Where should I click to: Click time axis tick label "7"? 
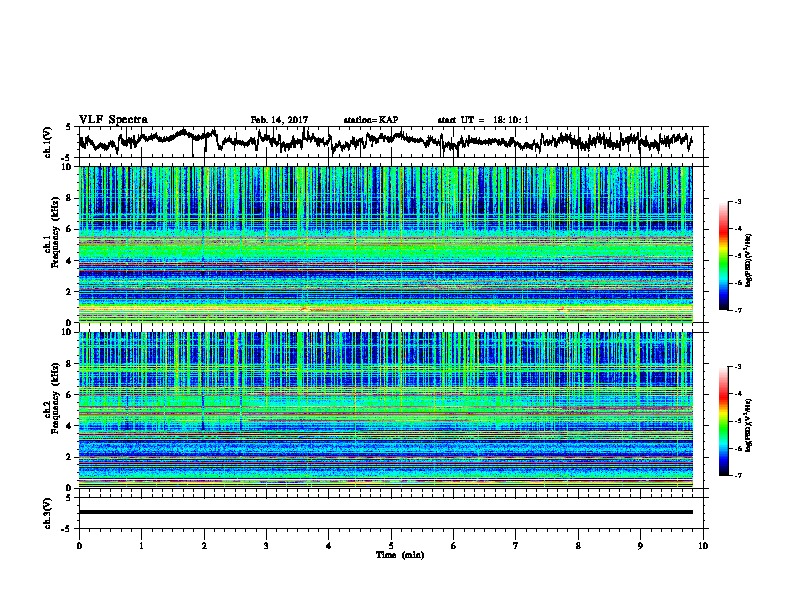pyautogui.click(x=516, y=546)
